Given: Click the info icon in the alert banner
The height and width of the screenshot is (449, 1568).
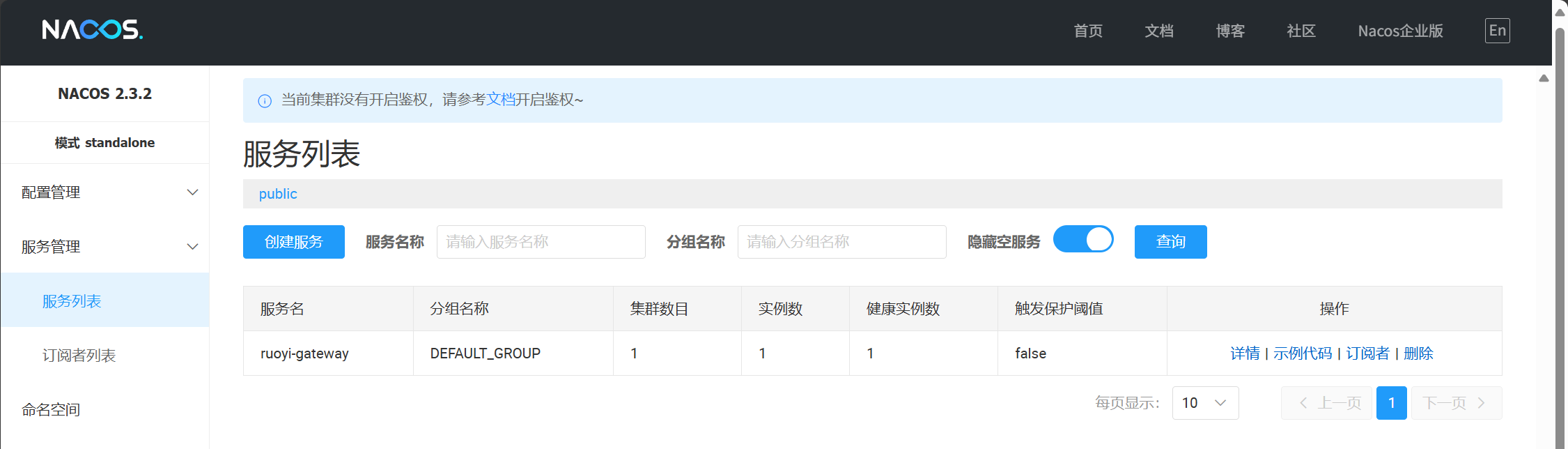Looking at the screenshot, I should pyautogui.click(x=265, y=101).
